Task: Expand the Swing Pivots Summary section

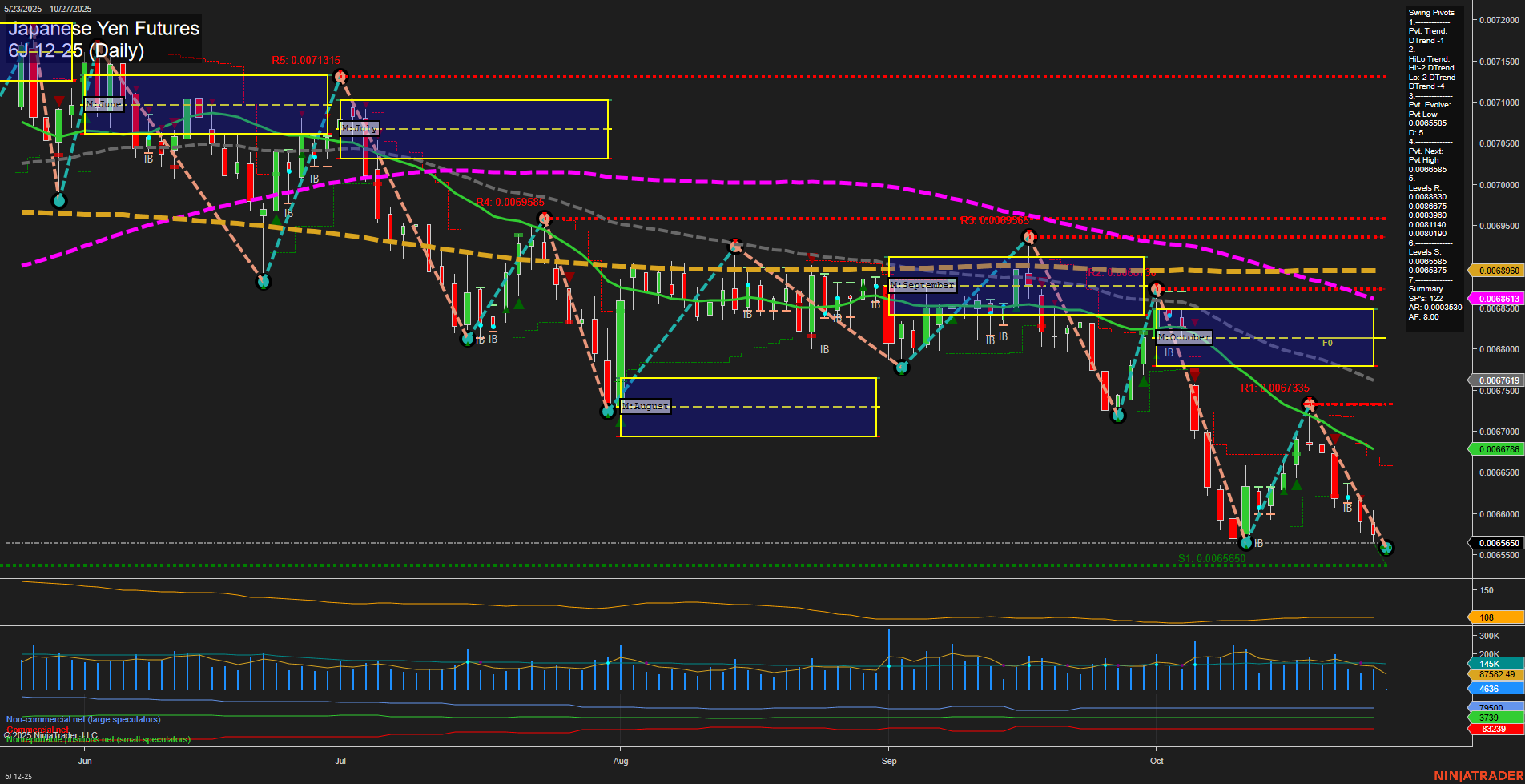Action: tap(1425, 288)
